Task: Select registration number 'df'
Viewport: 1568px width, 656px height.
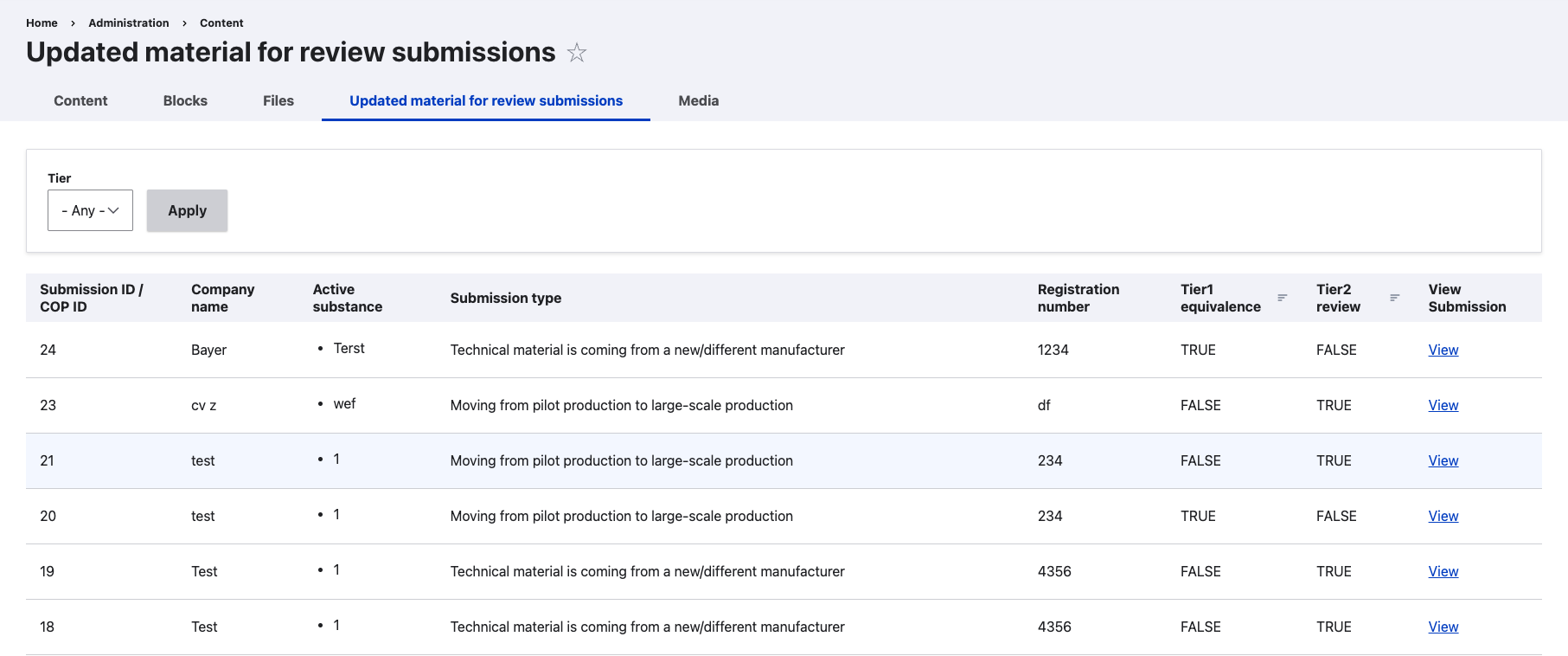Action: click(x=1044, y=405)
